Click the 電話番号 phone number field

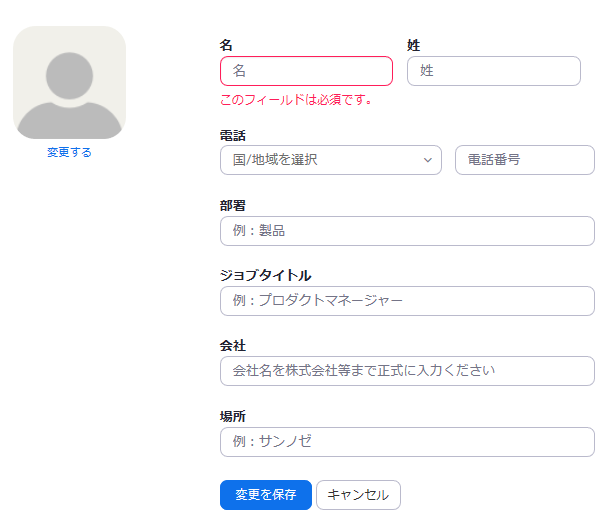[525, 160]
